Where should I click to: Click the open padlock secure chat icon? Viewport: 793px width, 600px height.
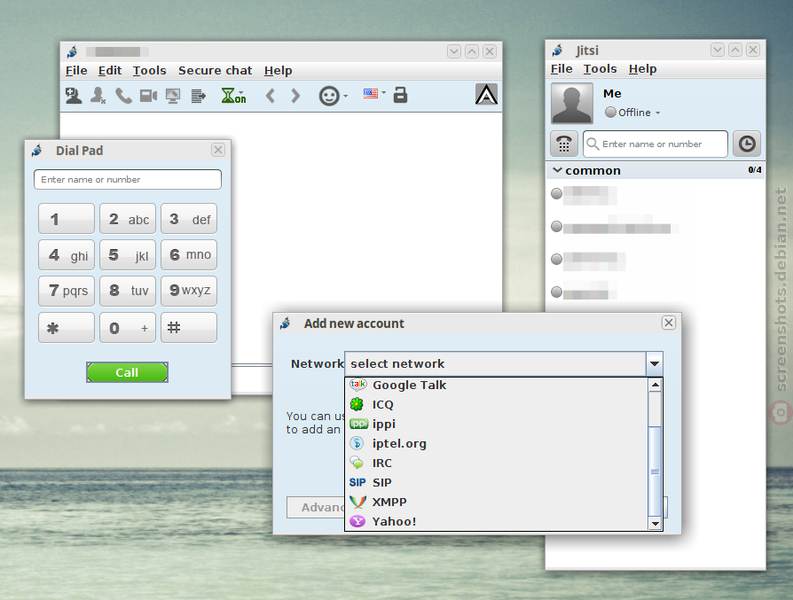401,95
